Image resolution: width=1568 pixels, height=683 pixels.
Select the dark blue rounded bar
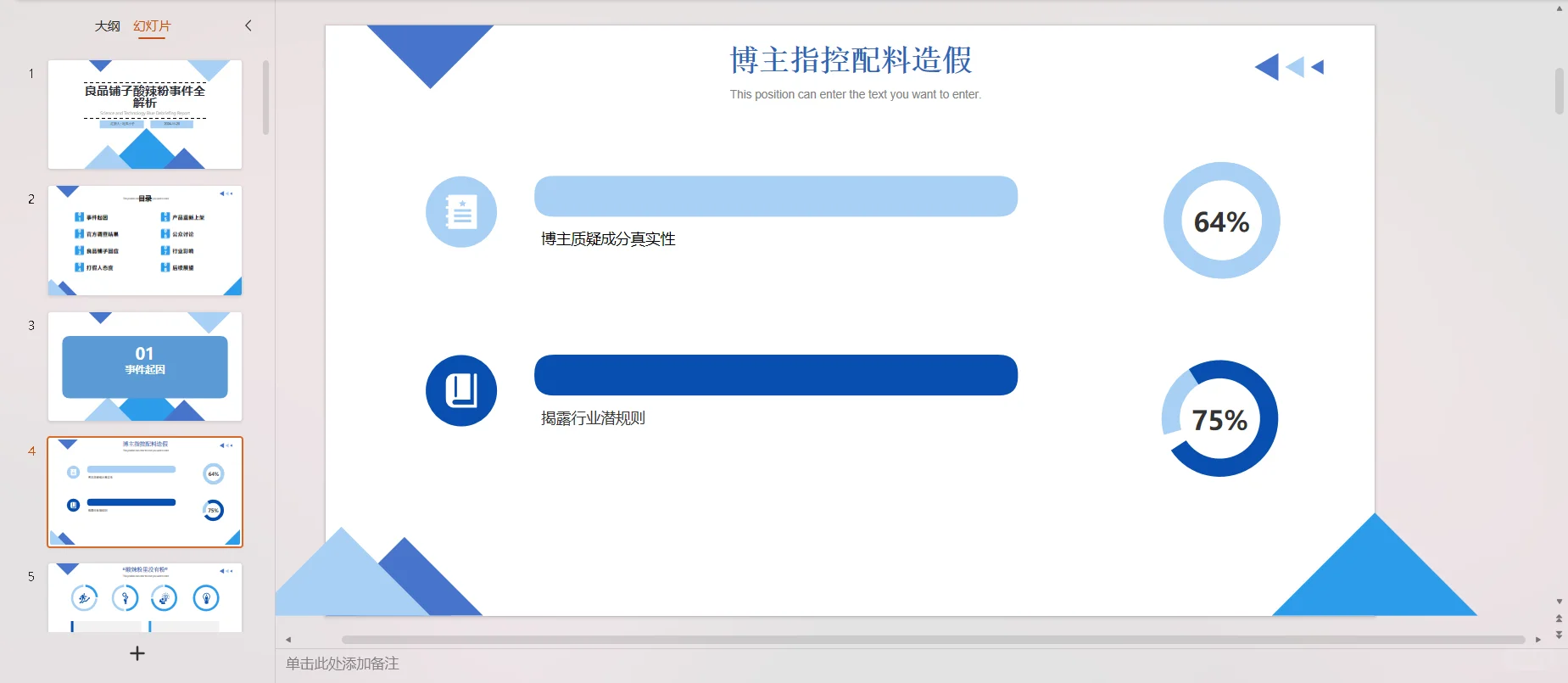(776, 375)
